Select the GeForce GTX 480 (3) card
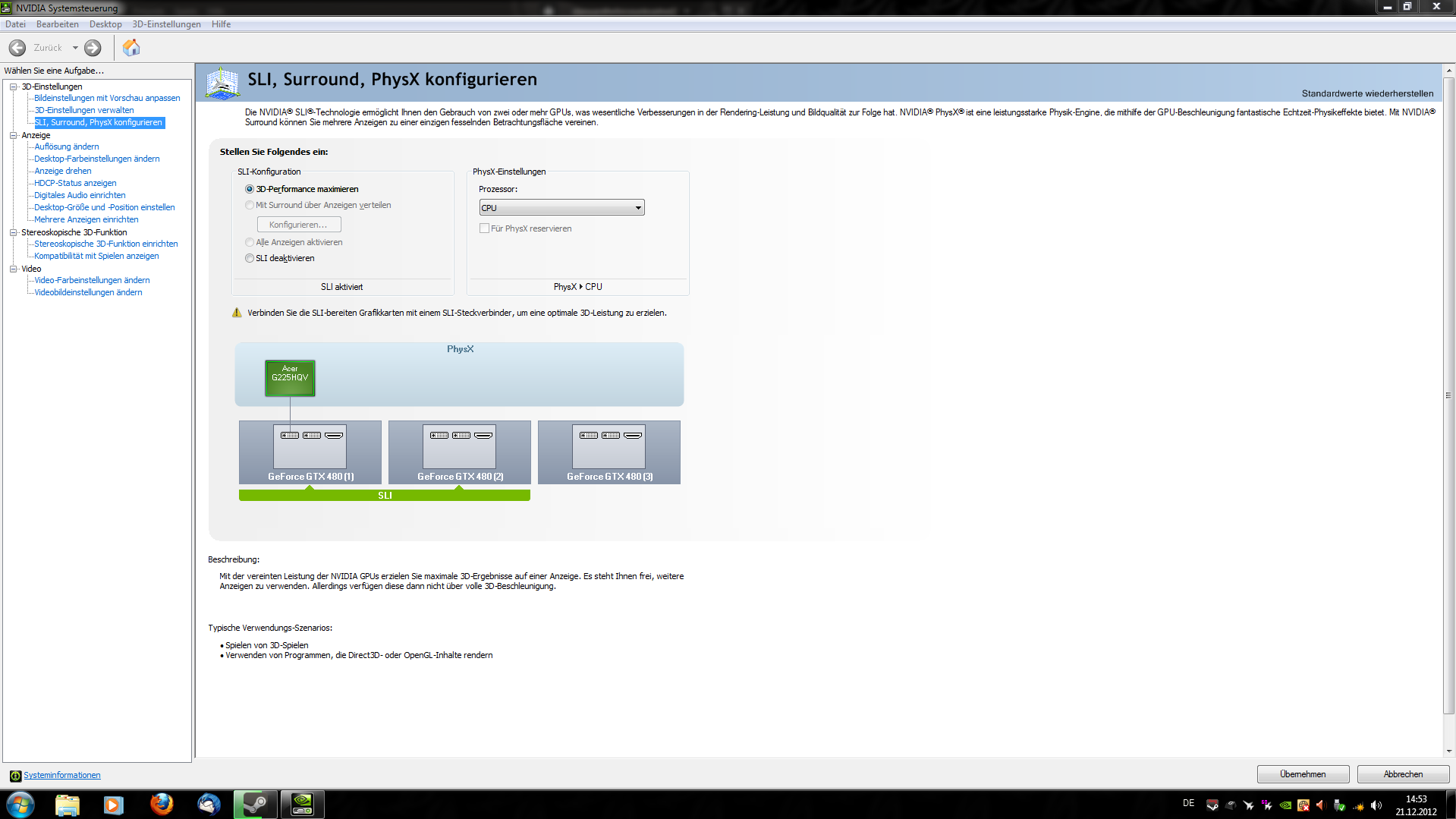1456x819 pixels. pyautogui.click(x=609, y=452)
